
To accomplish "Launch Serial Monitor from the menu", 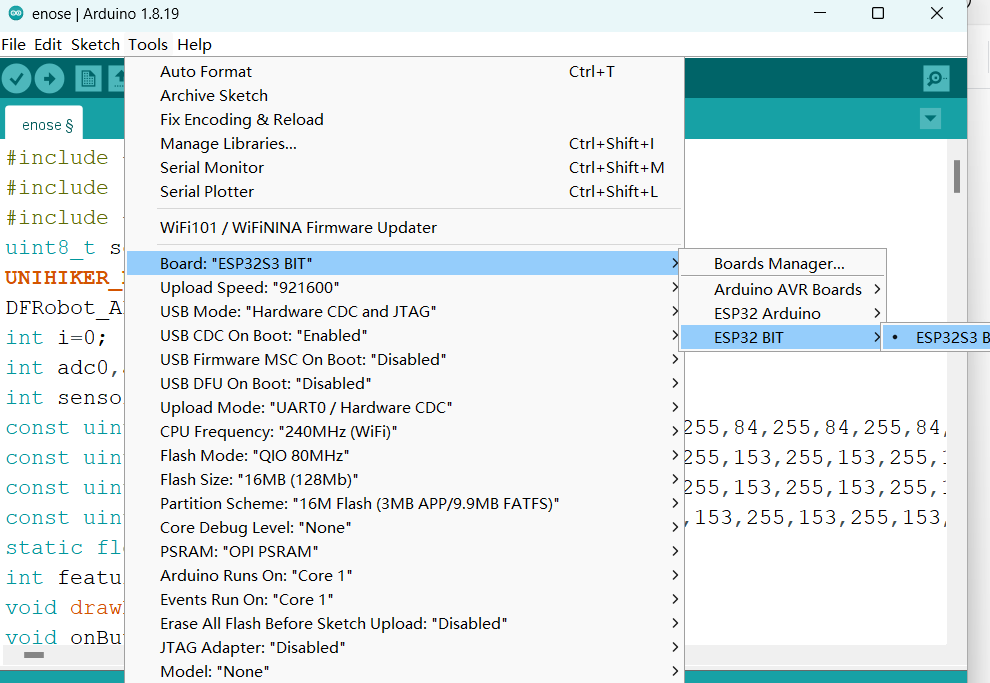I will pyautogui.click(x=405, y=167).
